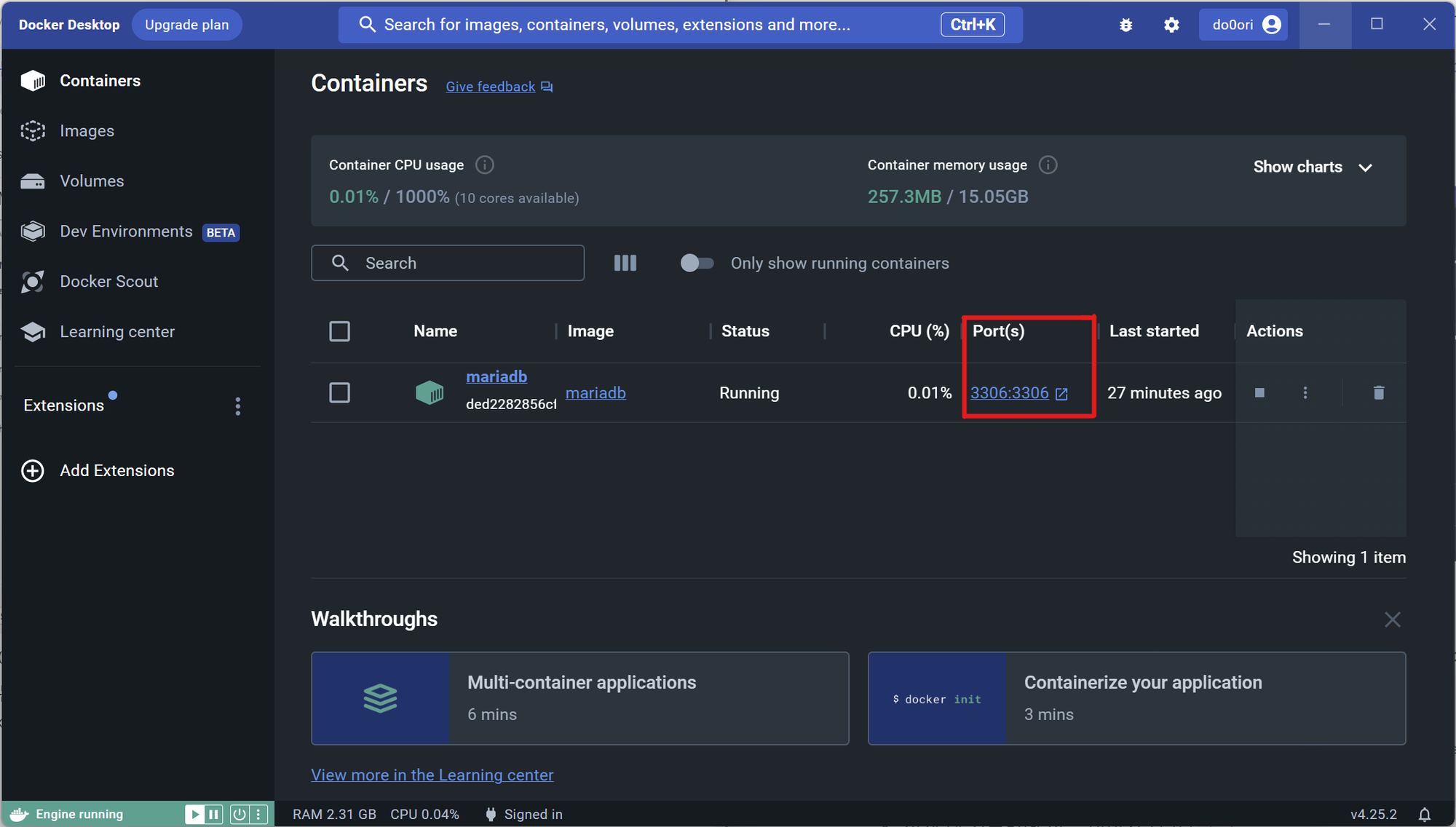Image resolution: width=1456 pixels, height=827 pixels.
Task: Click the RAM 2.31 GB status
Action: 334,815
